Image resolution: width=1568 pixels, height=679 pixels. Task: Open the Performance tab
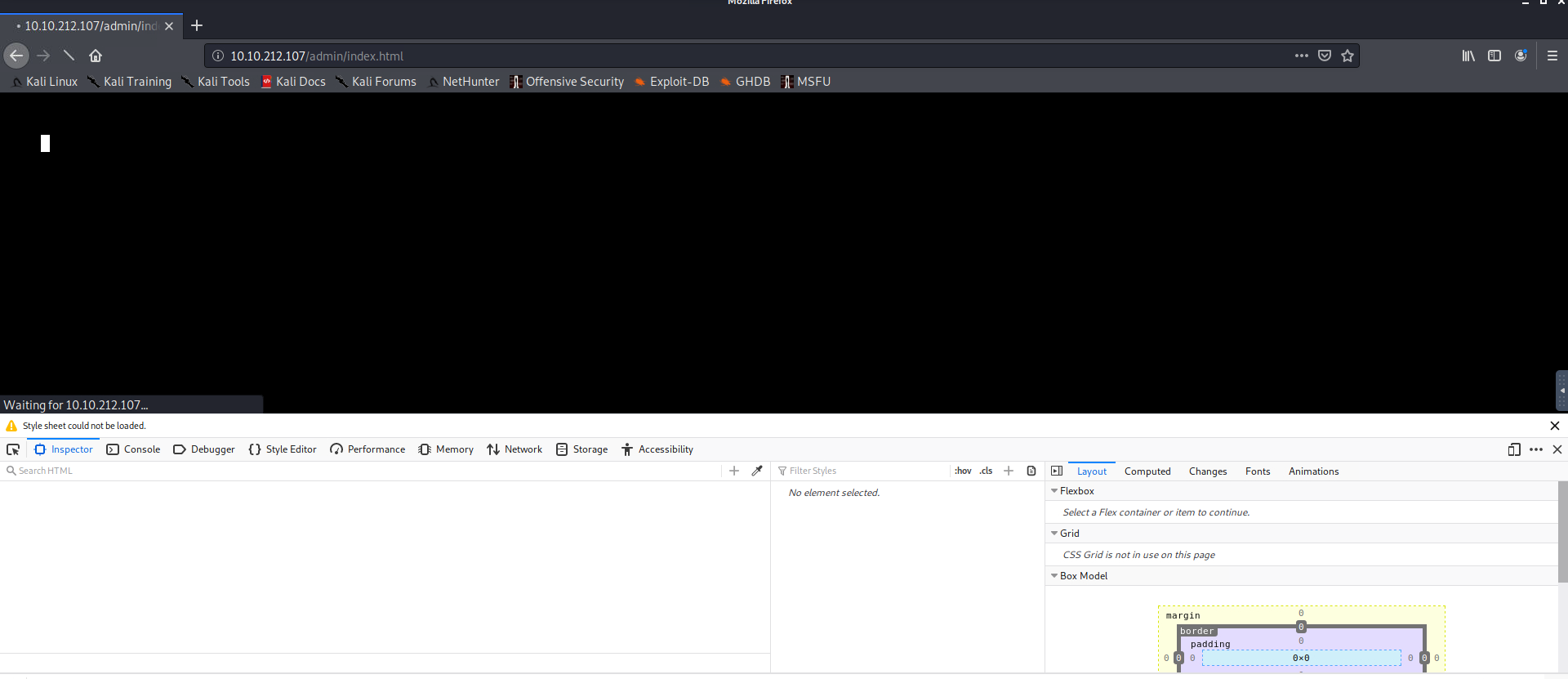point(367,449)
